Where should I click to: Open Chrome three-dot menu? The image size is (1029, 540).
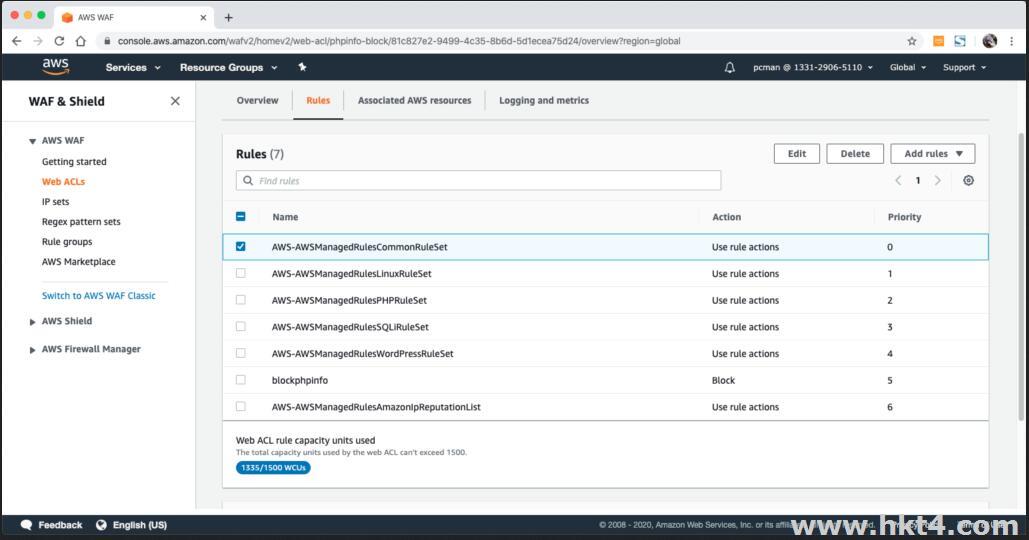click(1012, 41)
